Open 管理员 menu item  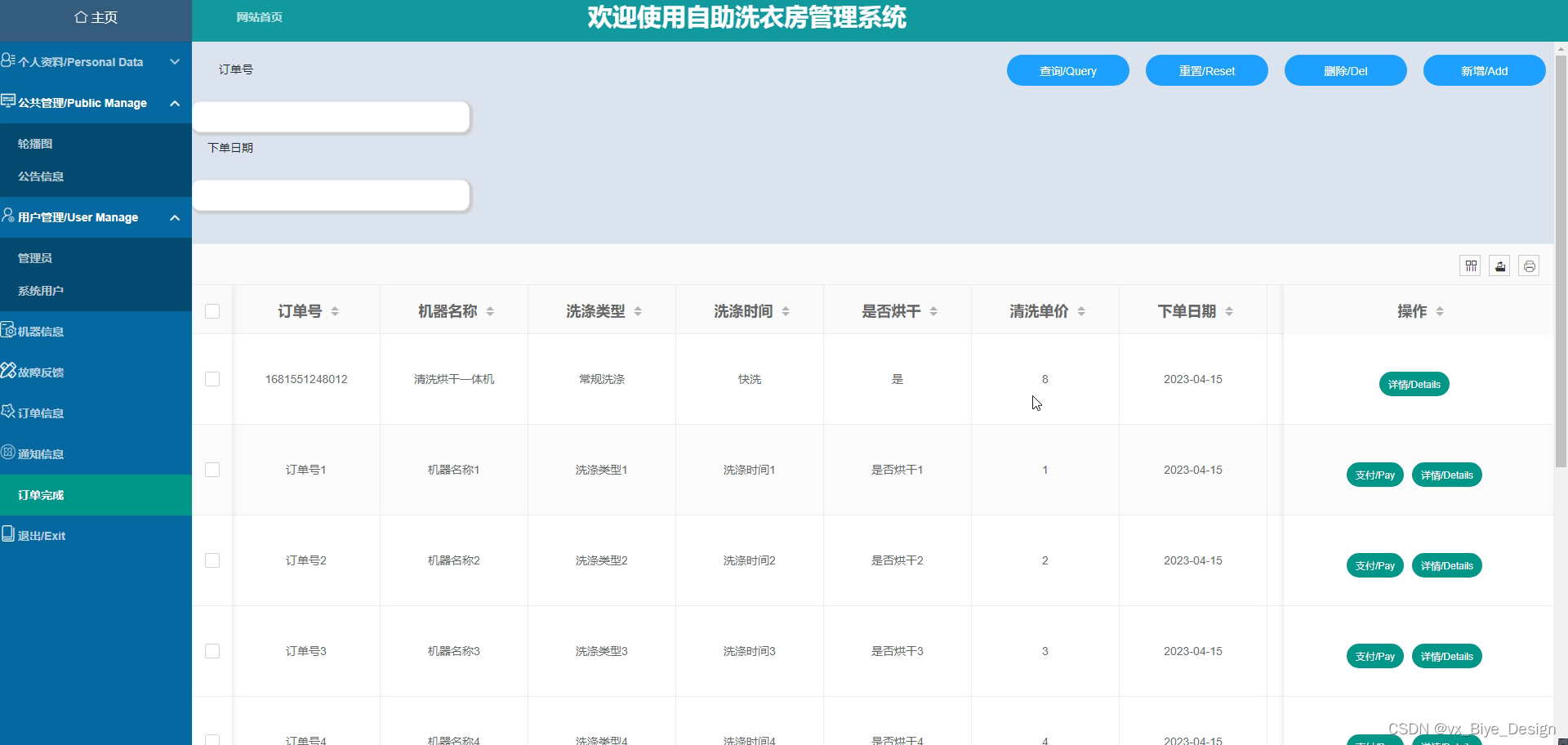[96, 258]
